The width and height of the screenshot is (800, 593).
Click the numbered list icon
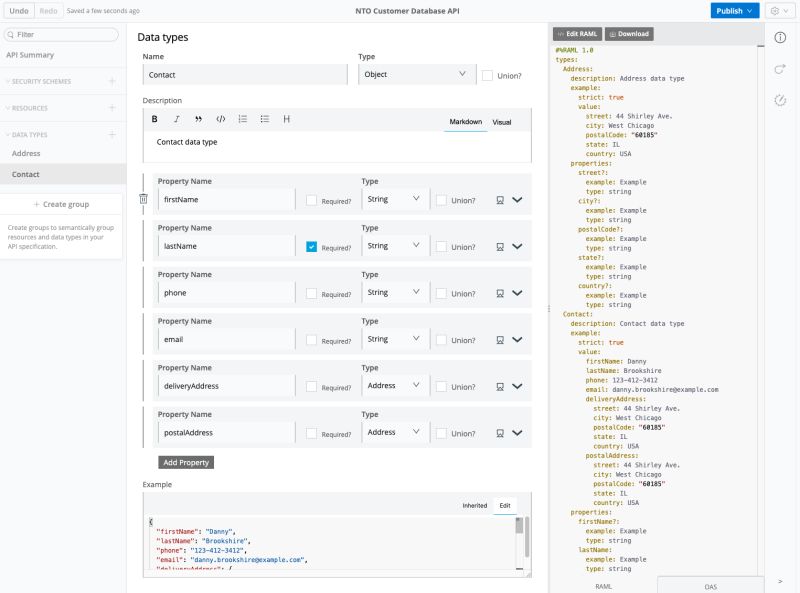242,119
